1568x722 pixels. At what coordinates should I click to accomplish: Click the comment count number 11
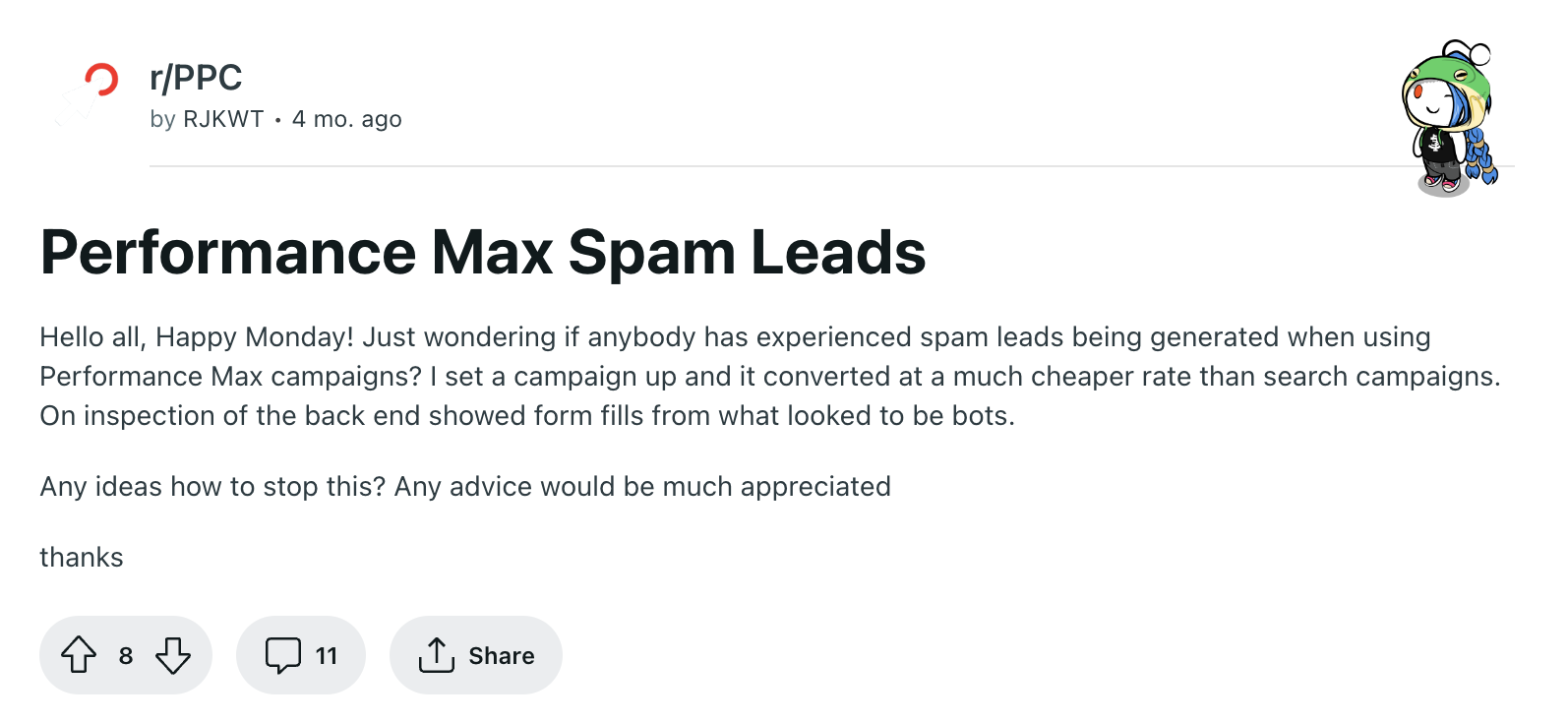[x=327, y=656]
